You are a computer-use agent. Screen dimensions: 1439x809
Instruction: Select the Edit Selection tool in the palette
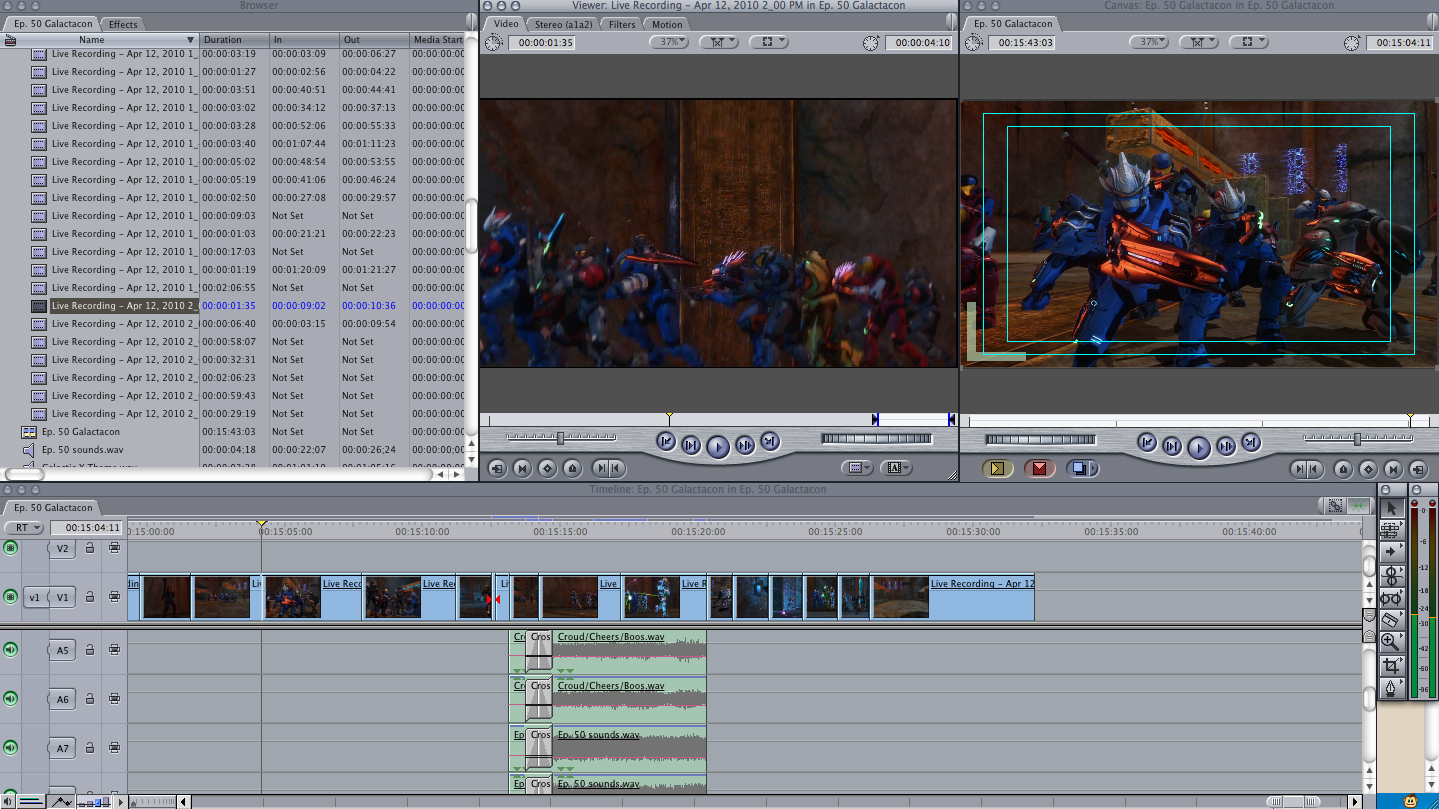(1391, 530)
